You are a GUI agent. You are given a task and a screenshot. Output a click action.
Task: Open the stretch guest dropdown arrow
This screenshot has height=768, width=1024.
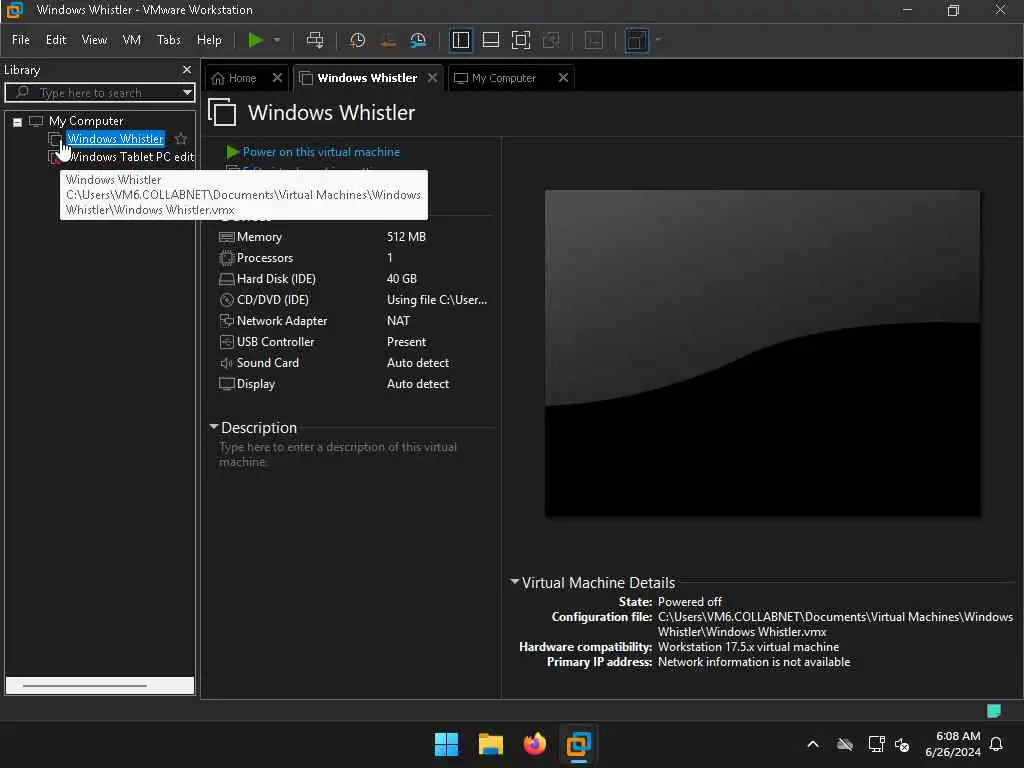658,40
